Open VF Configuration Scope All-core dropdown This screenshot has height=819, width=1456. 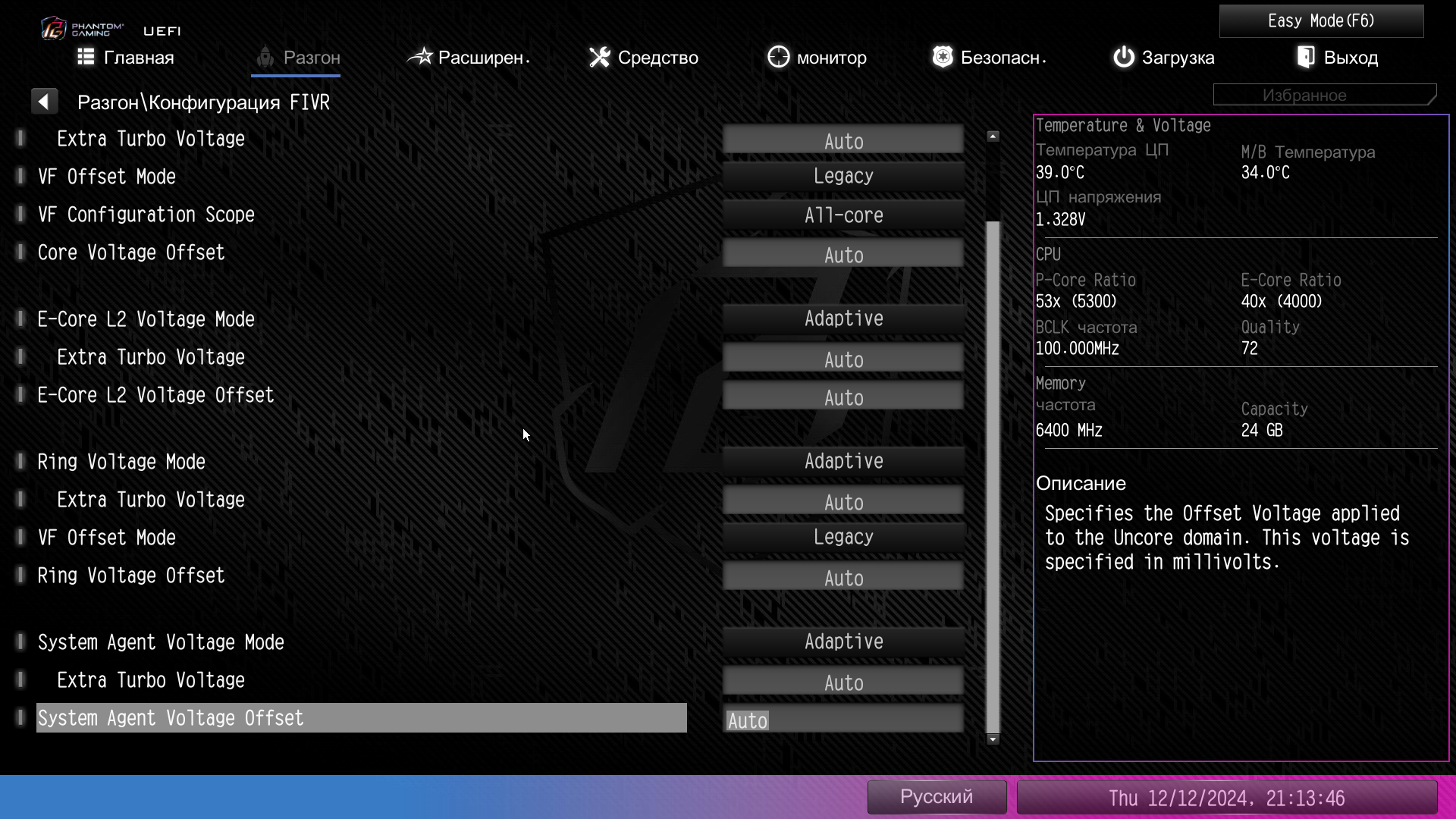843,215
